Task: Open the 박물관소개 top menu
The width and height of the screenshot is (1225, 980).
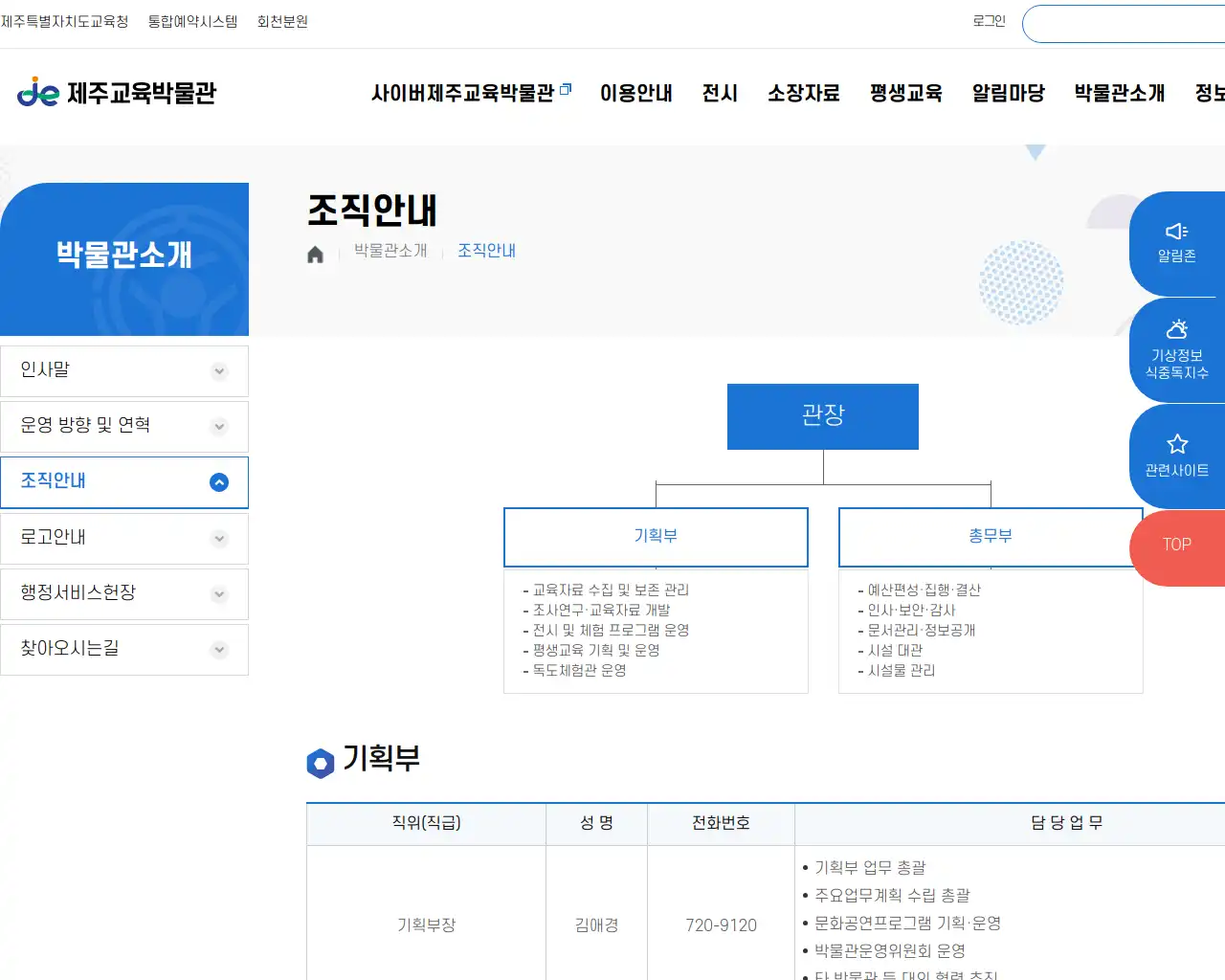Action: [1120, 93]
